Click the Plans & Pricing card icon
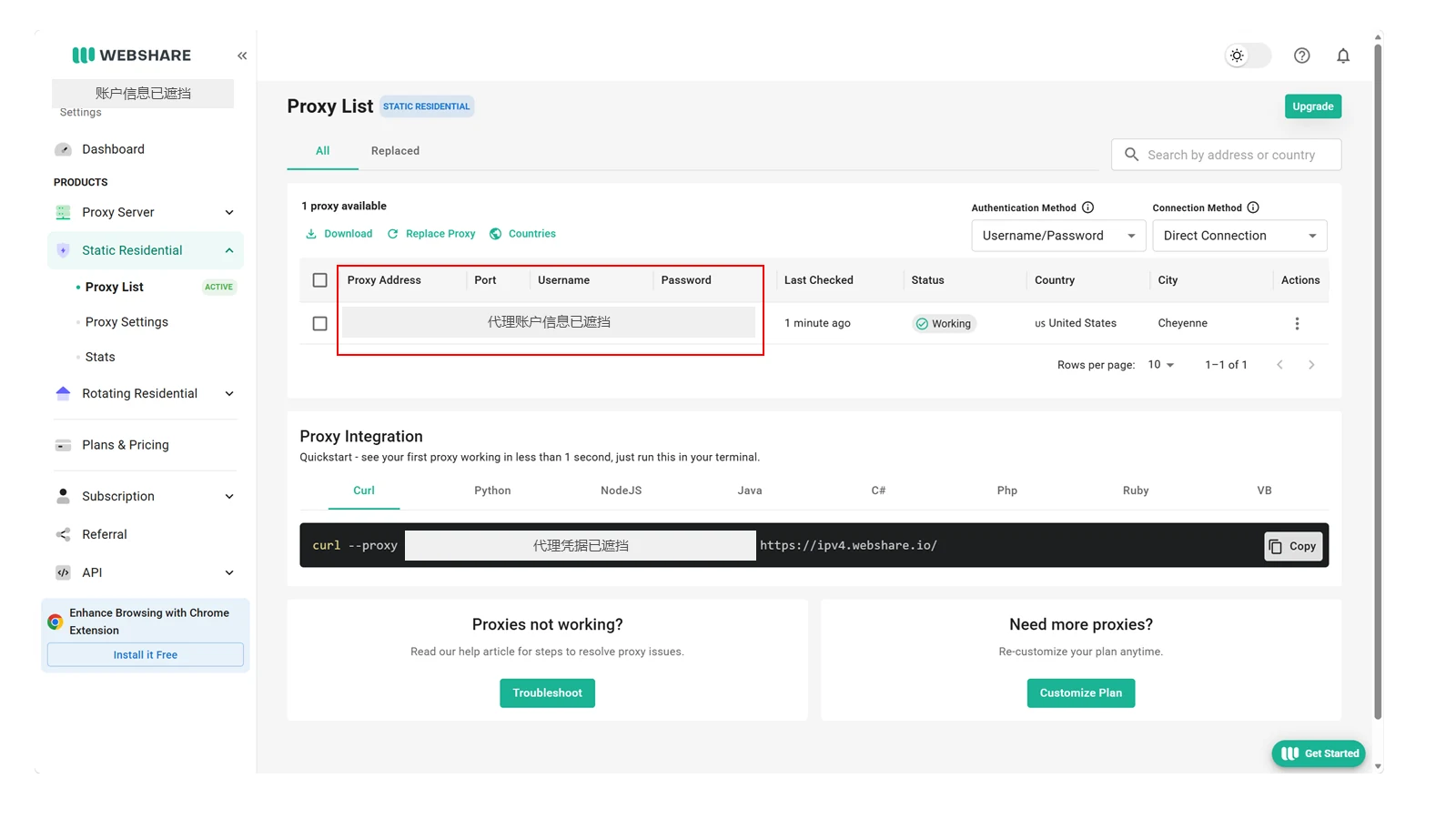 coord(63,445)
